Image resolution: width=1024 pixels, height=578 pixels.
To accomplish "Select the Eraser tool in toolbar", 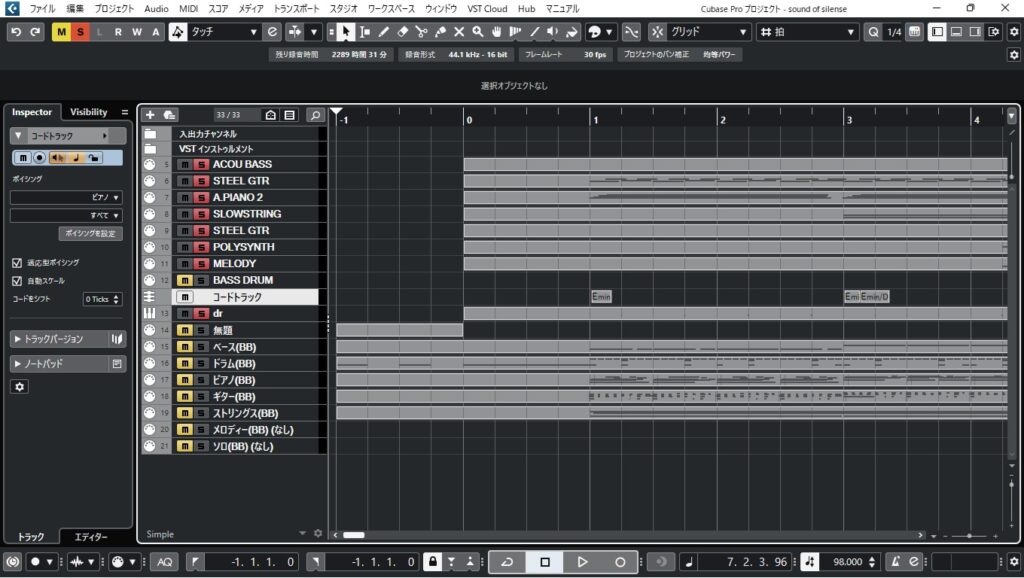I will pyautogui.click(x=403, y=32).
